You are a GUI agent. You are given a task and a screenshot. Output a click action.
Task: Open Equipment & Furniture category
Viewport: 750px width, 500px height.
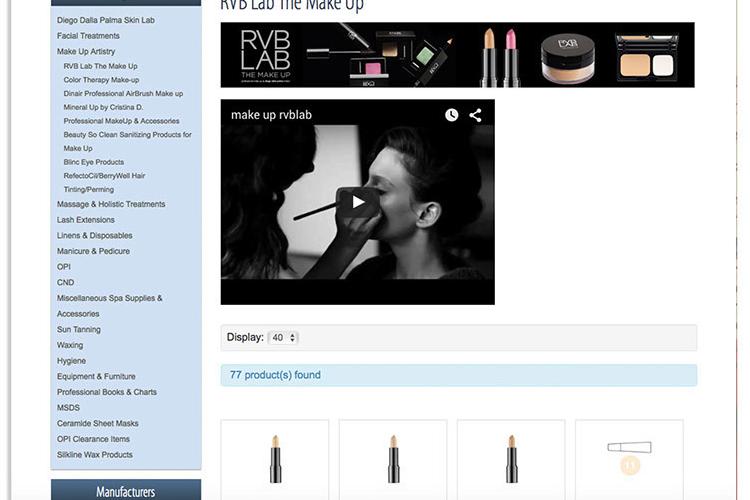point(96,377)
